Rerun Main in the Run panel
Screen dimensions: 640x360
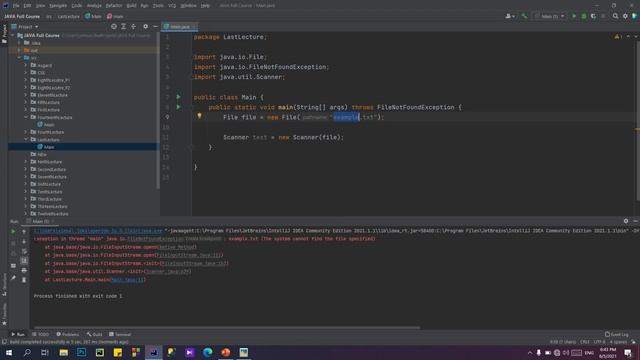[x=13, y=231]
